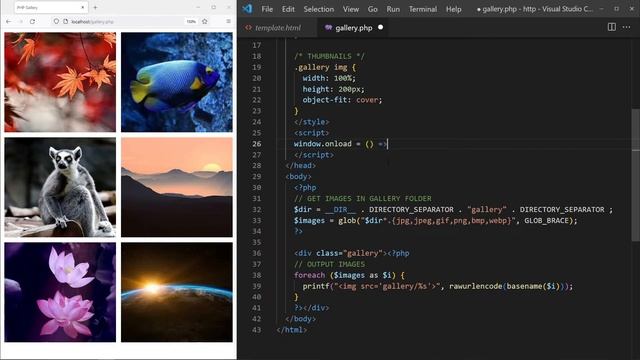Click the 'GLOB_BRACE' constant on line 33
The image size is (640, 360).
pos(547,220)
